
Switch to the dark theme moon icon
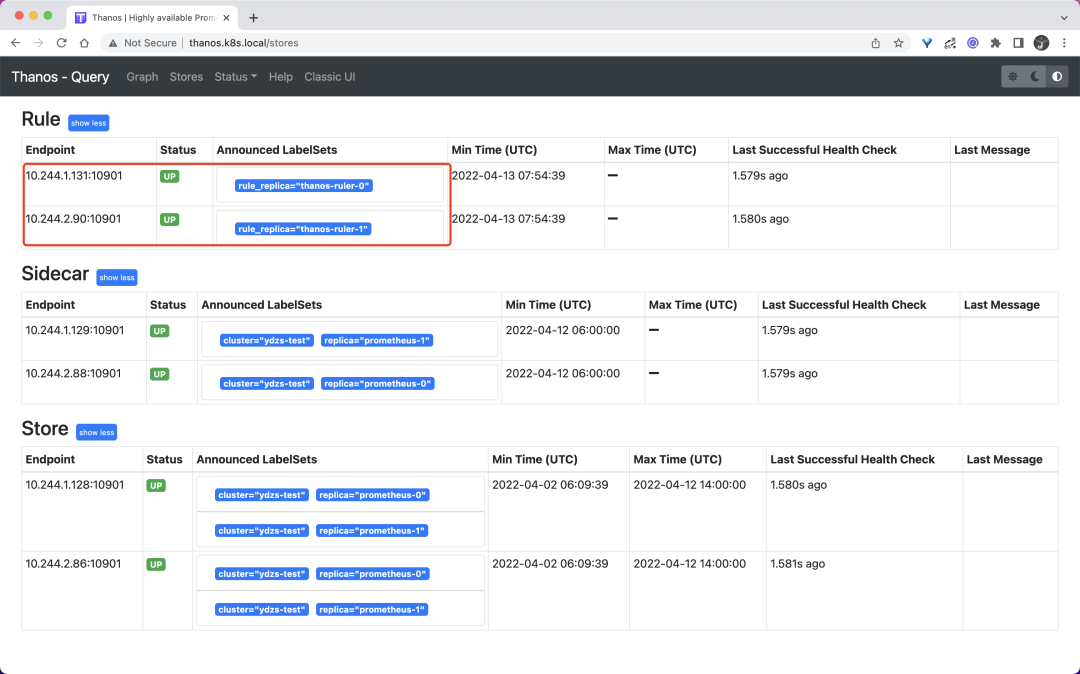(x=1035, y=76)
